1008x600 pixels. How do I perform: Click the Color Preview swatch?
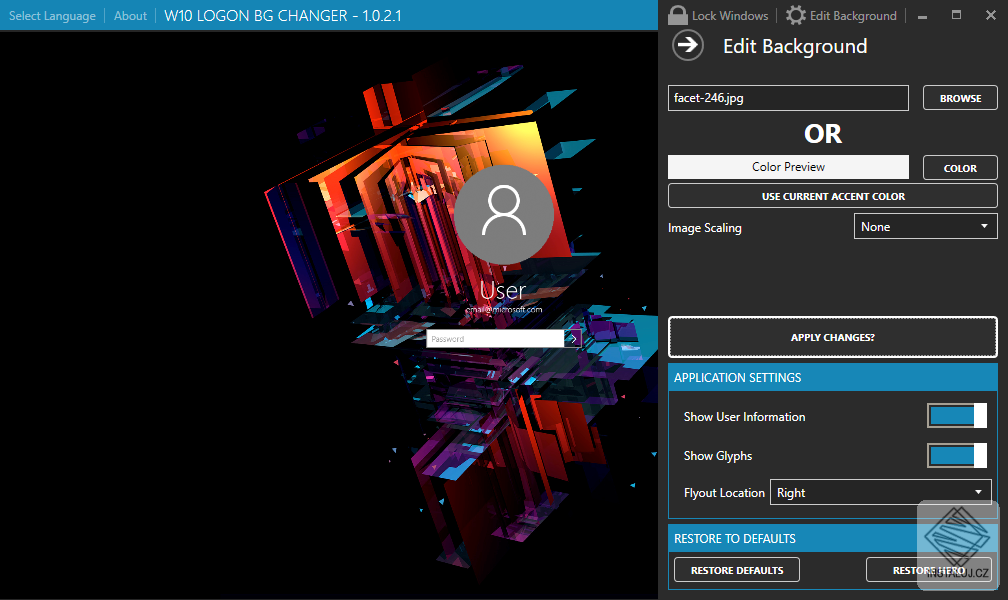(788, 167)
